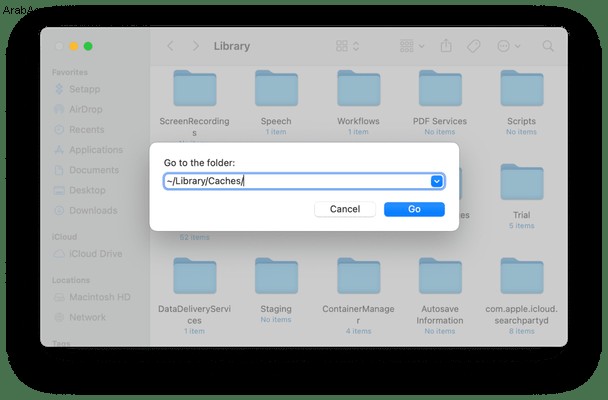Select the Autosave Information folder icon
Viewport: 608px width, 400px height.
pyautogui.click(x=440, y=276)
